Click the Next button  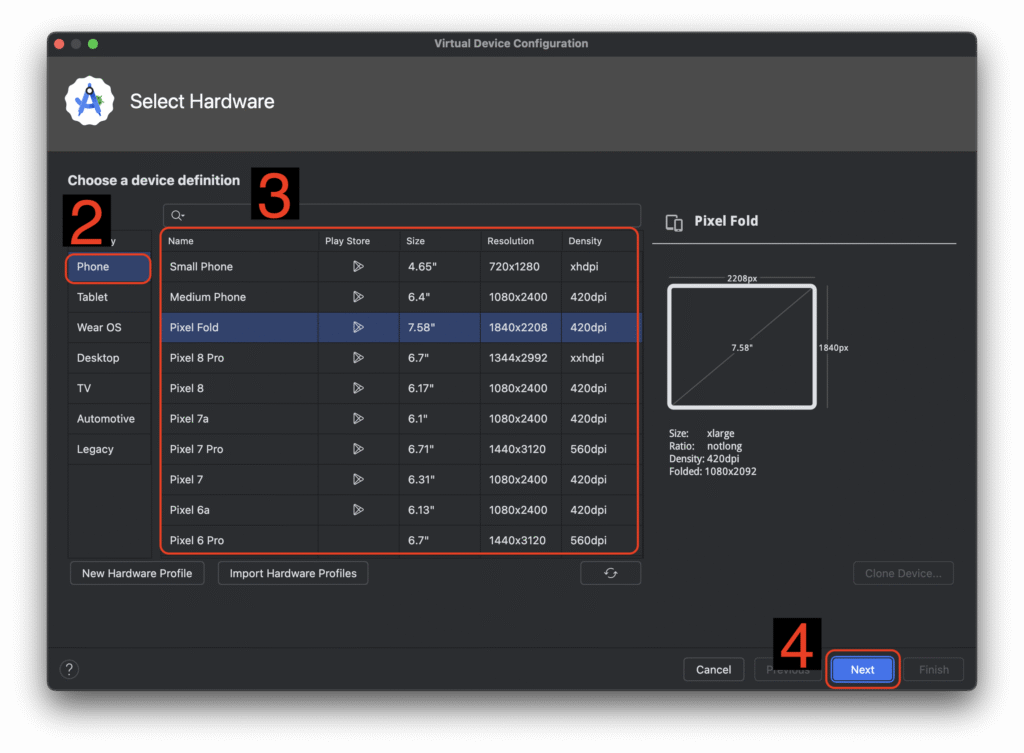tap(862, 669)
